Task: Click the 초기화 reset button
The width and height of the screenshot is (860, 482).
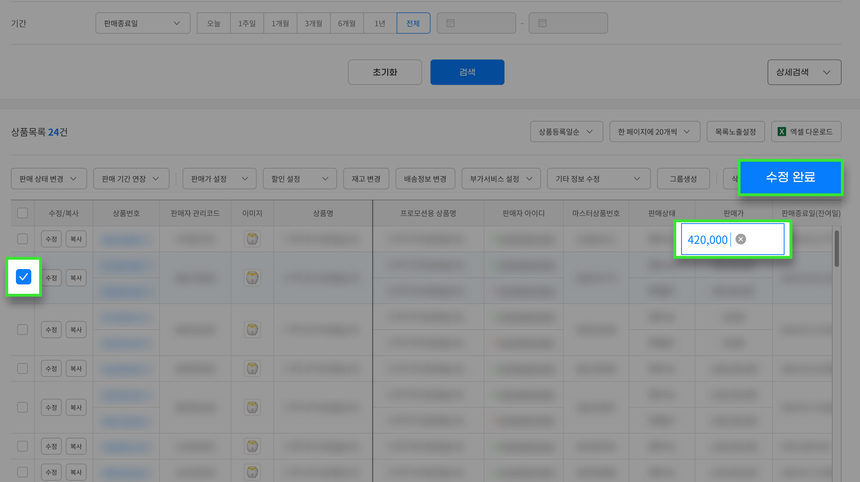Action: click(384, 72)
